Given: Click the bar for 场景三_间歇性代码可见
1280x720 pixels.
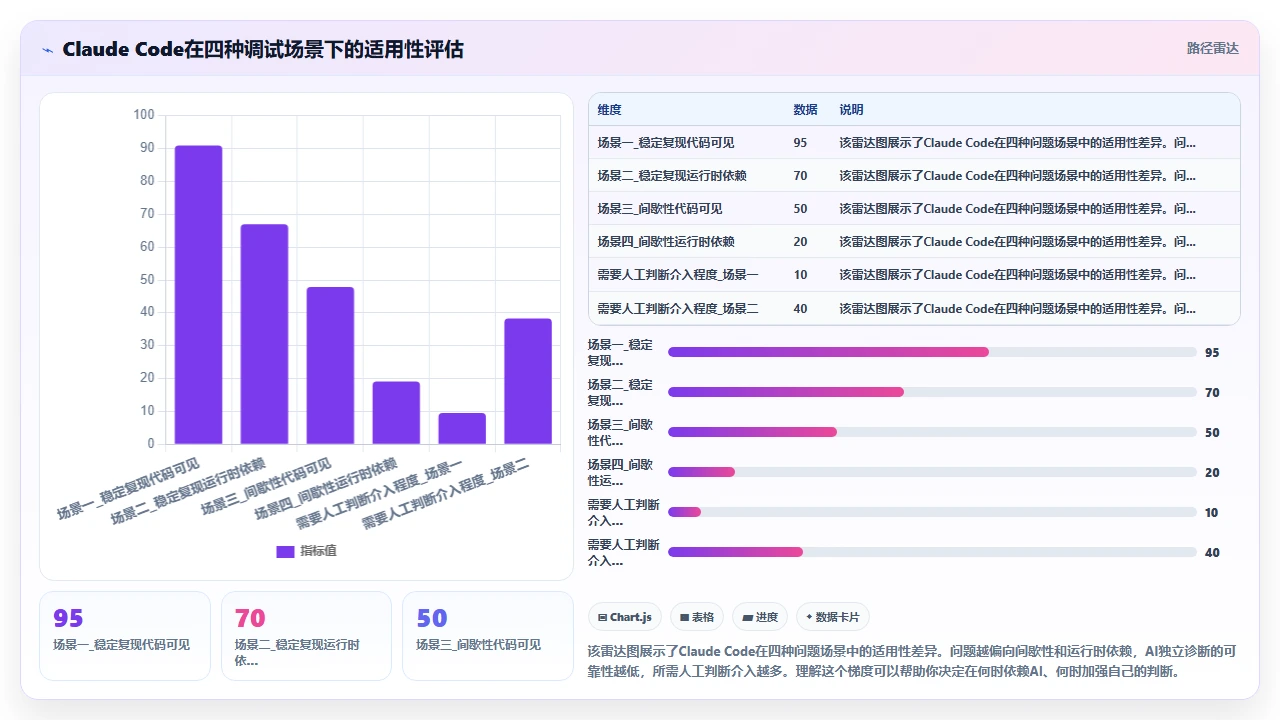Looking at the screenshot, I should (x=330, y=365).
